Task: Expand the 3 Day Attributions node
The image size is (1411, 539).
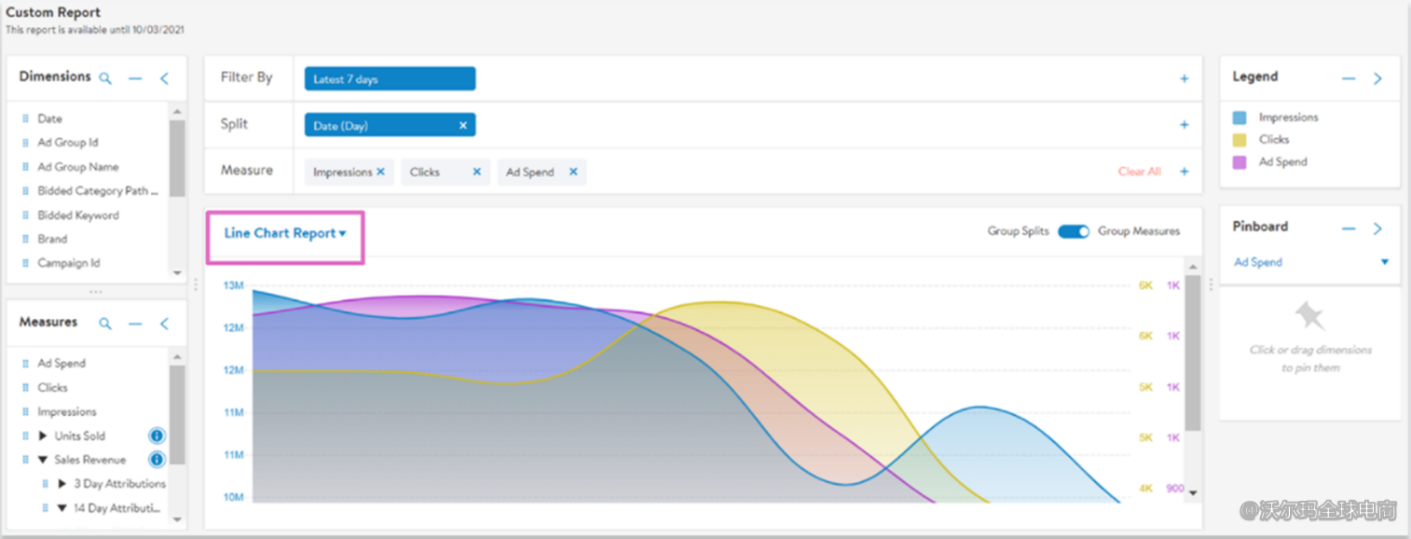Action: 62,484
